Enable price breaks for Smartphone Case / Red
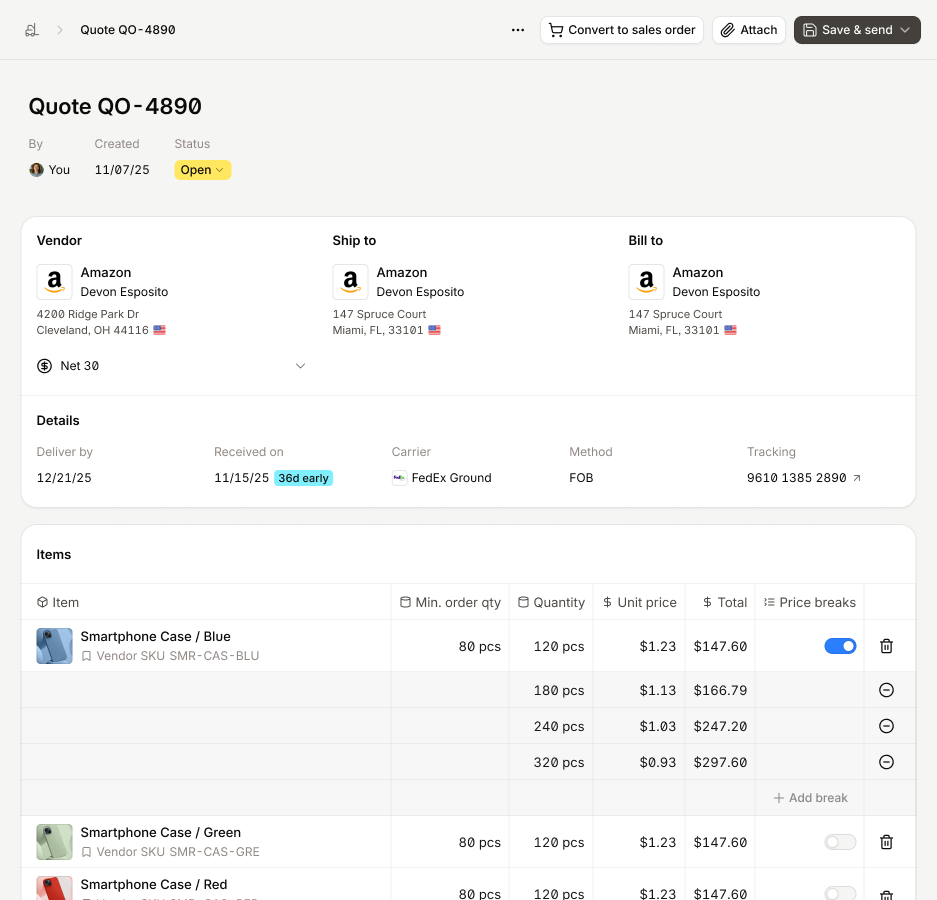 tap(840, 893)
